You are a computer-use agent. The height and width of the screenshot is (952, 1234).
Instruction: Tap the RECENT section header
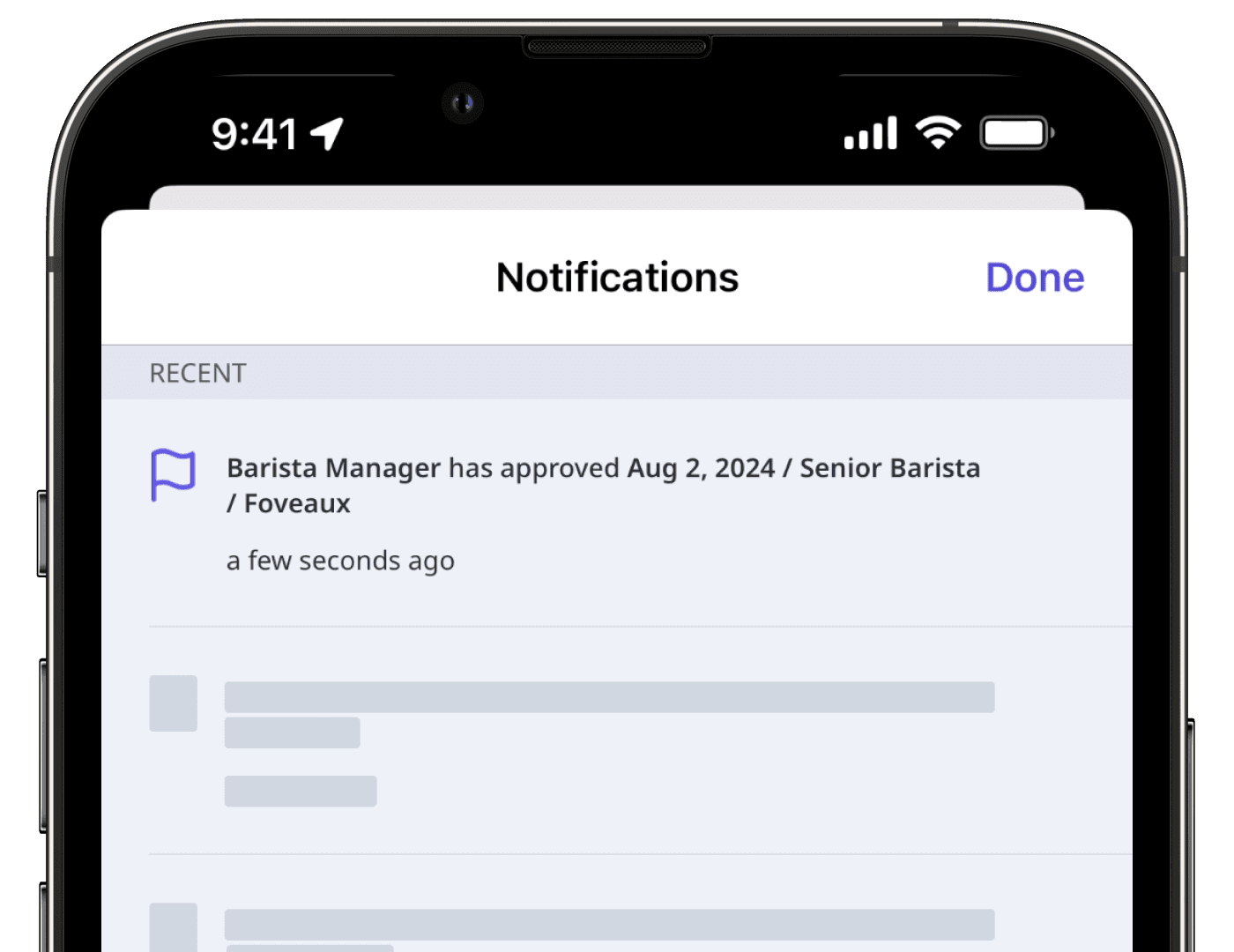pyautogui.click(x=197, y=373)
